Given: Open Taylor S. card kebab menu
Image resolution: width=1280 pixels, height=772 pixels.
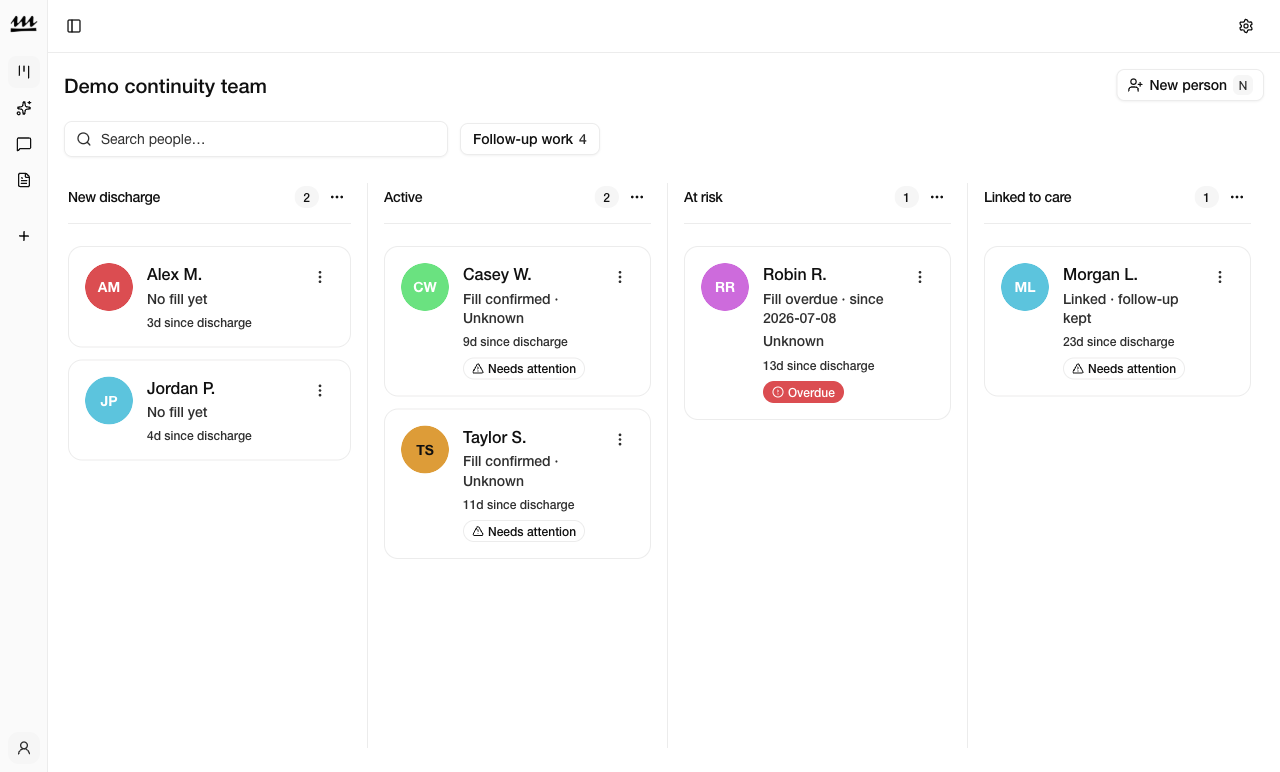Looking at the screenshot, I should coord(620,440).
